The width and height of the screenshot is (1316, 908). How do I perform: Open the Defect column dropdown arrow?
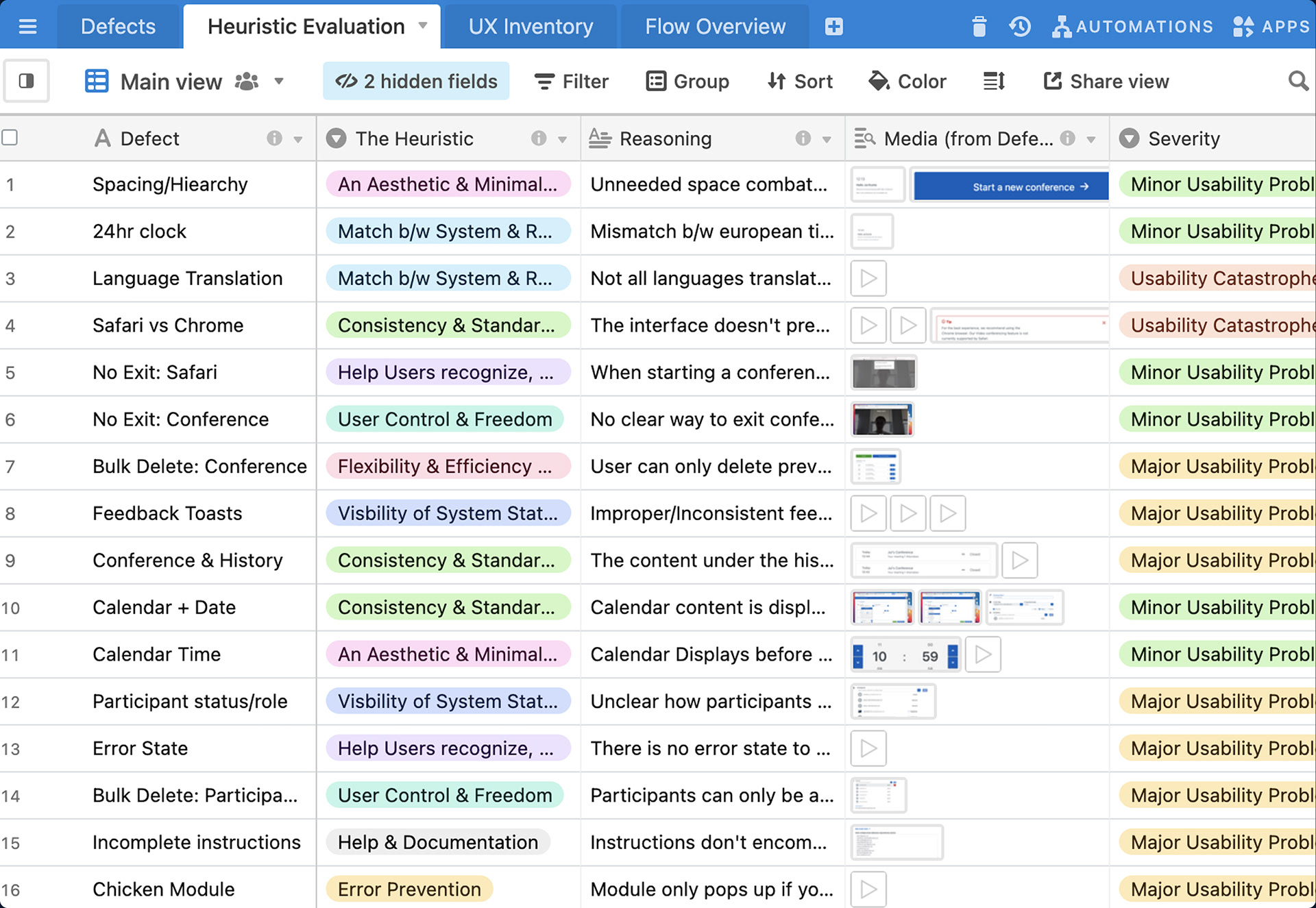[298, 139]
